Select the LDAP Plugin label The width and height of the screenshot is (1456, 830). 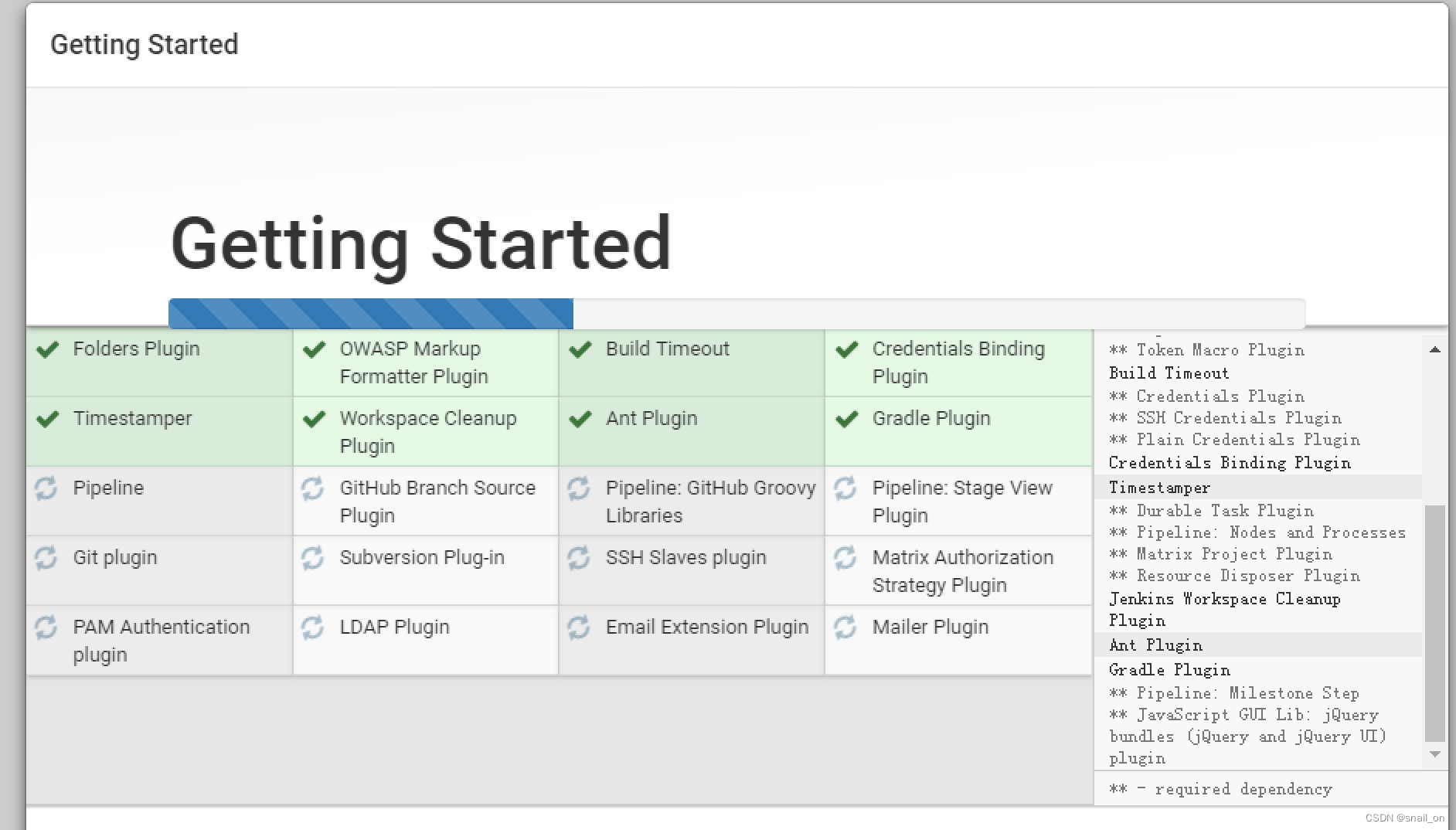(x=394, y=628)
